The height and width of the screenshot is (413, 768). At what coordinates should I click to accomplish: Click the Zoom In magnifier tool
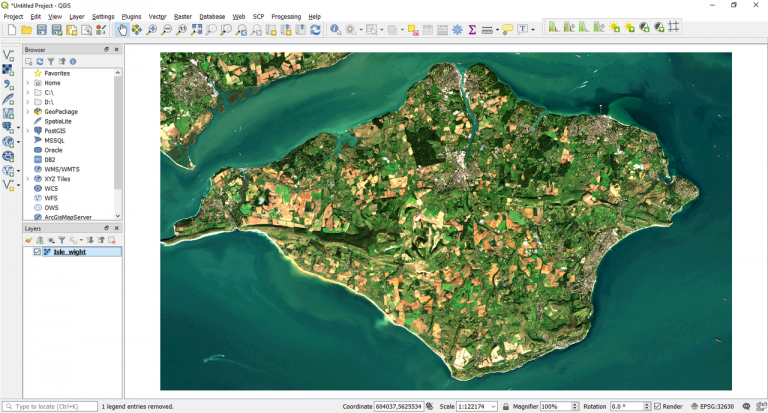click(x=152, y=30)
